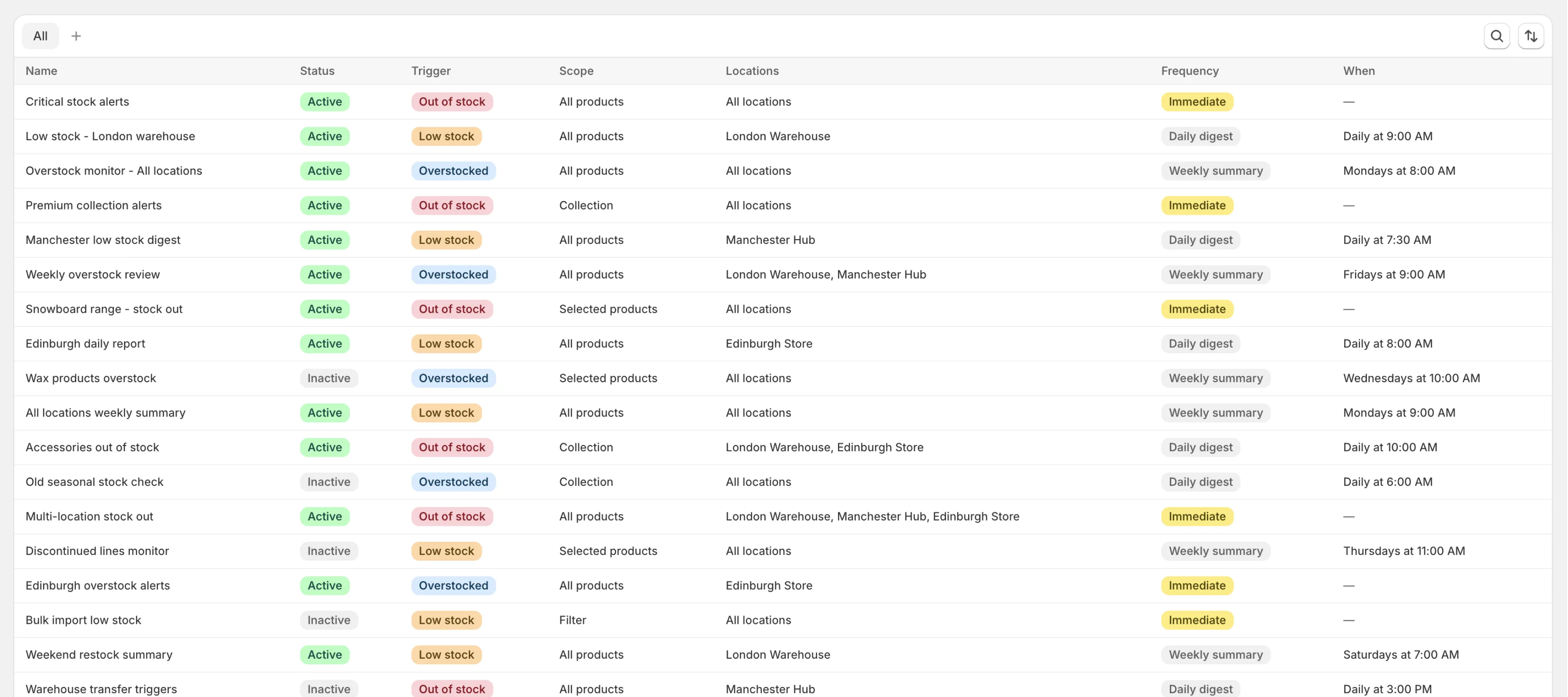This screenshot has height=697, width=1568.
Task: Open the Low stock - London warehouse alert
Action: (x=110, y=136)
